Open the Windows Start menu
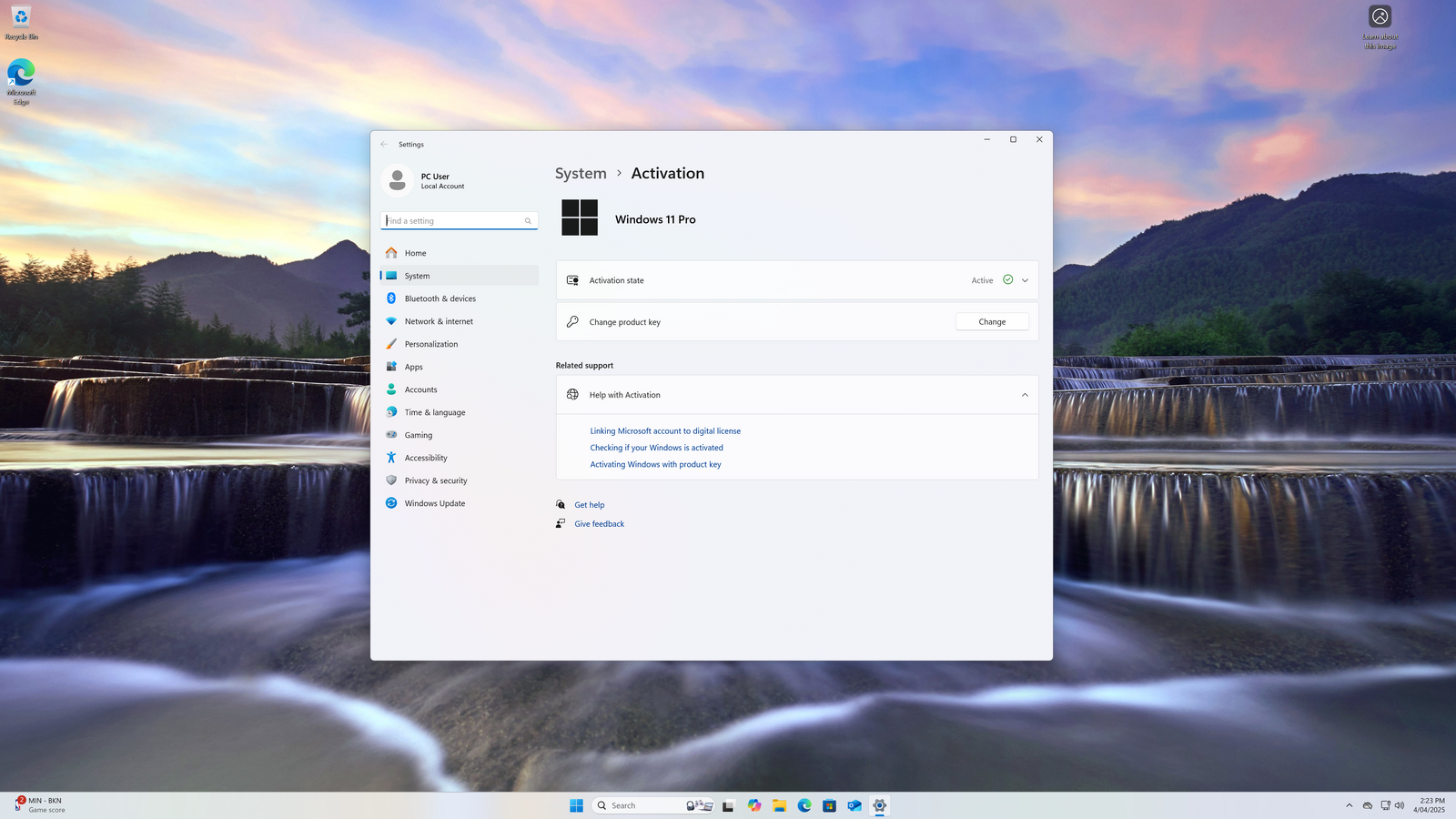The image size is (1456, 819). point(576,805)
